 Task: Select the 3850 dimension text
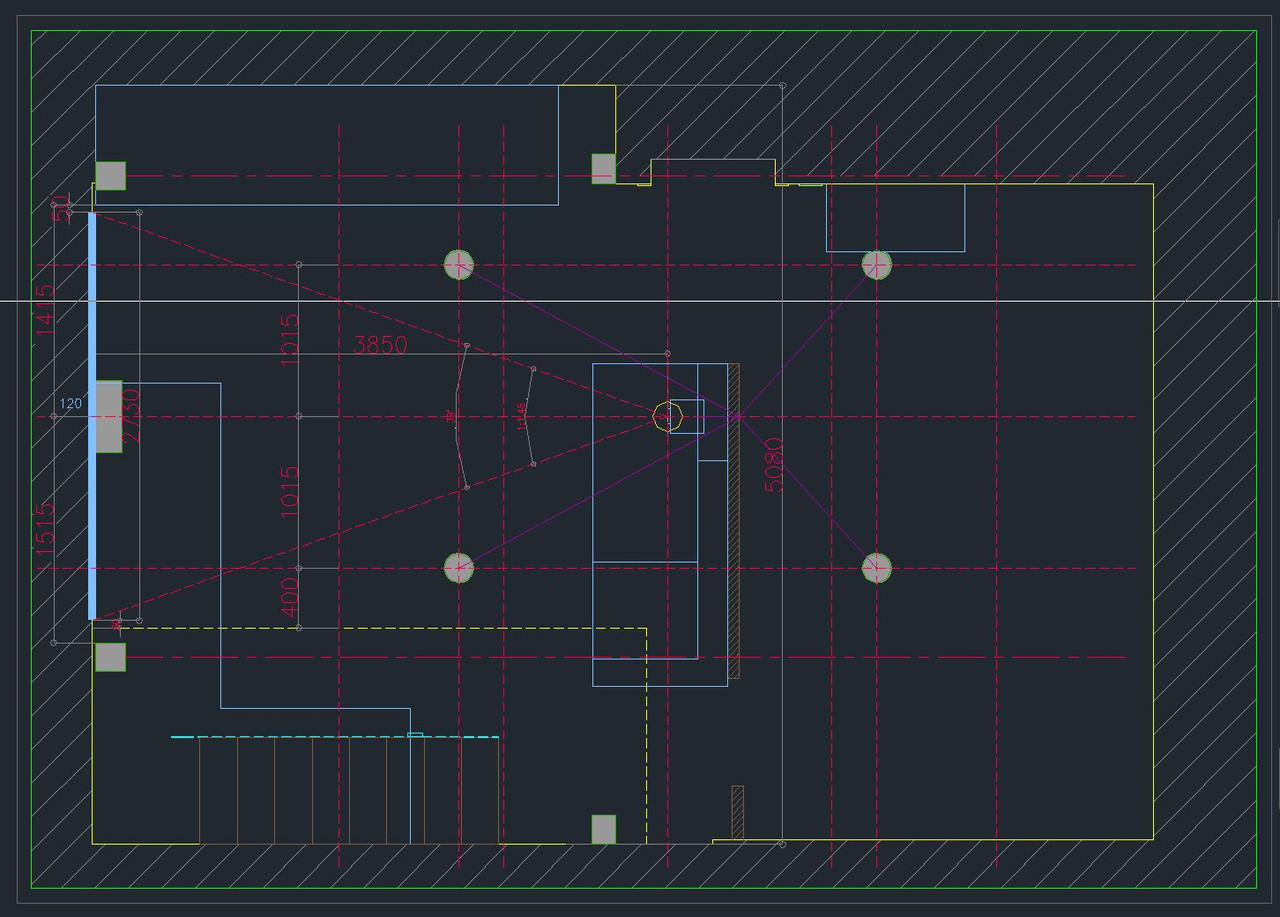click(x=381, y=345)
